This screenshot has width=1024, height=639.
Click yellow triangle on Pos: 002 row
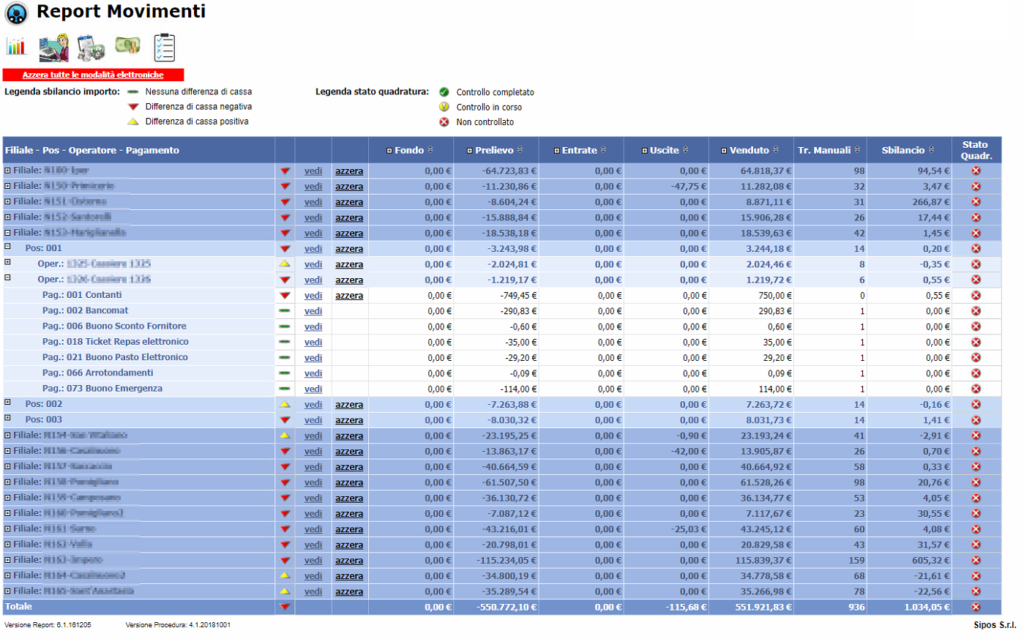click(285, 404)
